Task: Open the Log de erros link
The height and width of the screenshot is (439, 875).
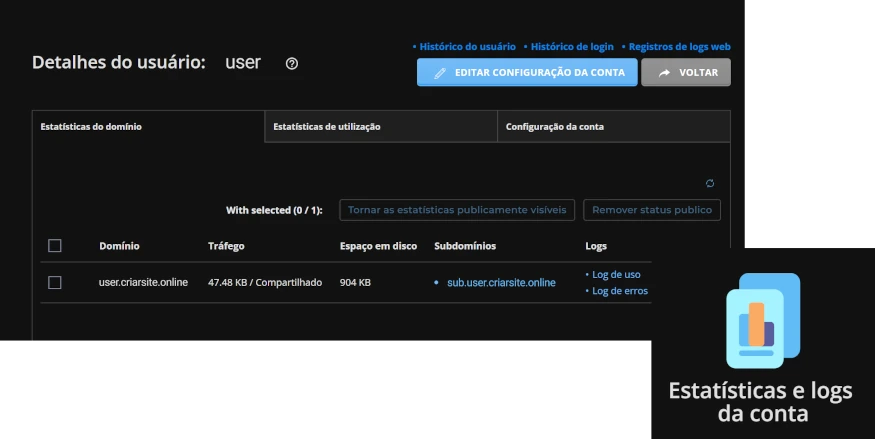Action: pyautogui.click(x=620, y=291)
